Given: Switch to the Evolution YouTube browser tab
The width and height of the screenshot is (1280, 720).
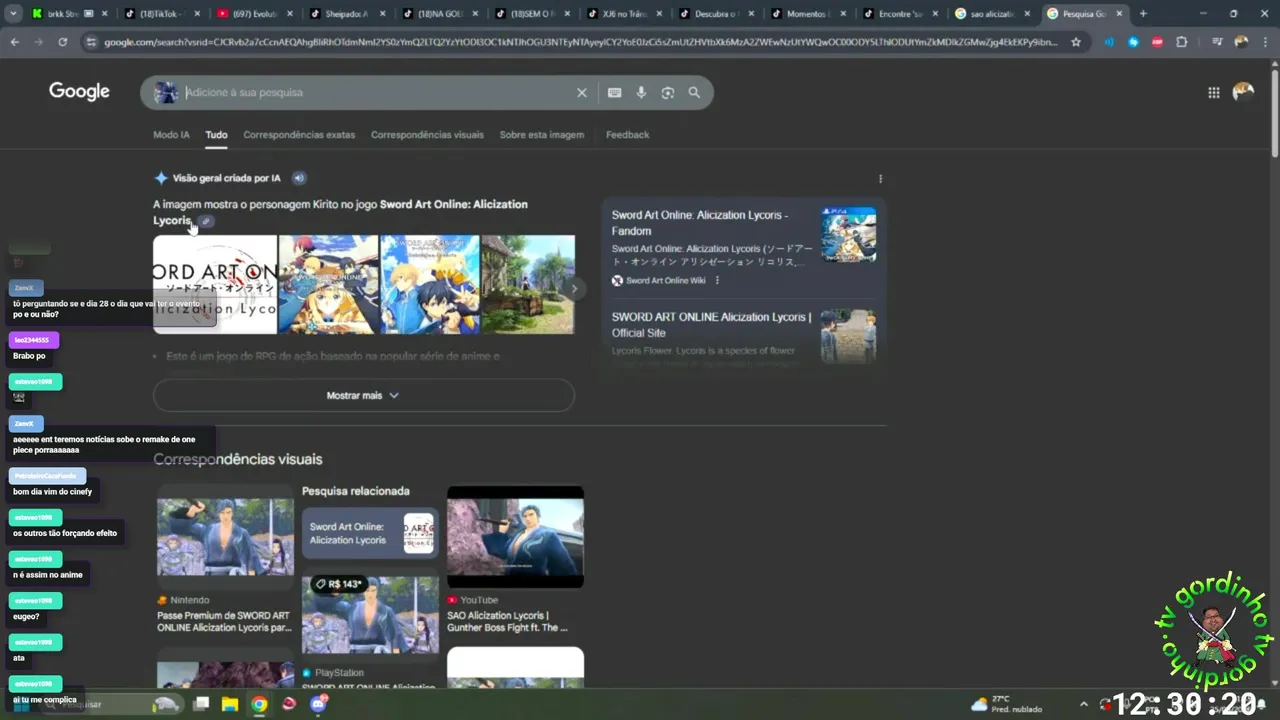Looking at the screenshot, I should click(252, 14).
